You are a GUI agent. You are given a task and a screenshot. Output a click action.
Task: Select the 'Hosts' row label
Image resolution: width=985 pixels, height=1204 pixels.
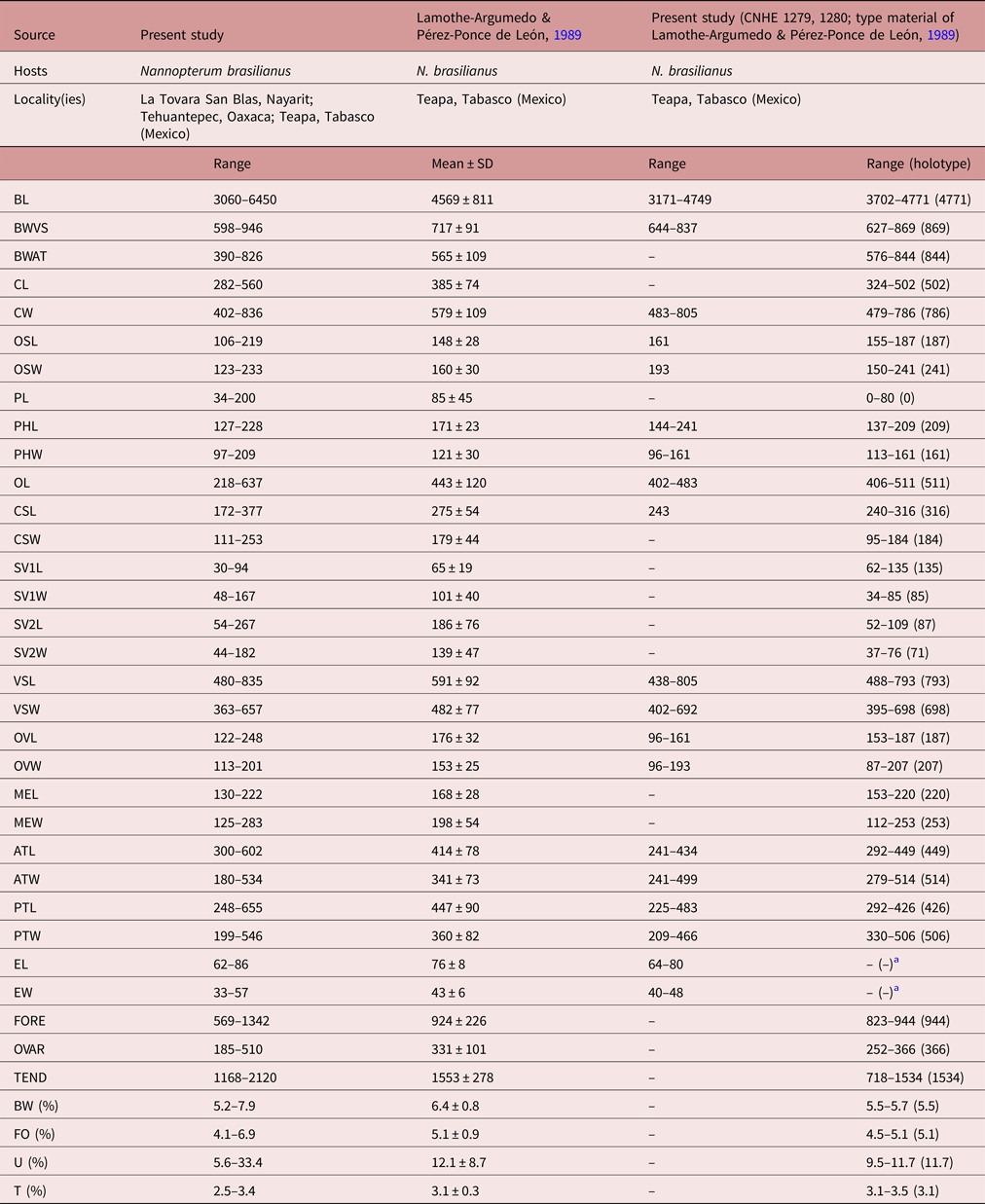pyautogui.click(x=31, y=71)
